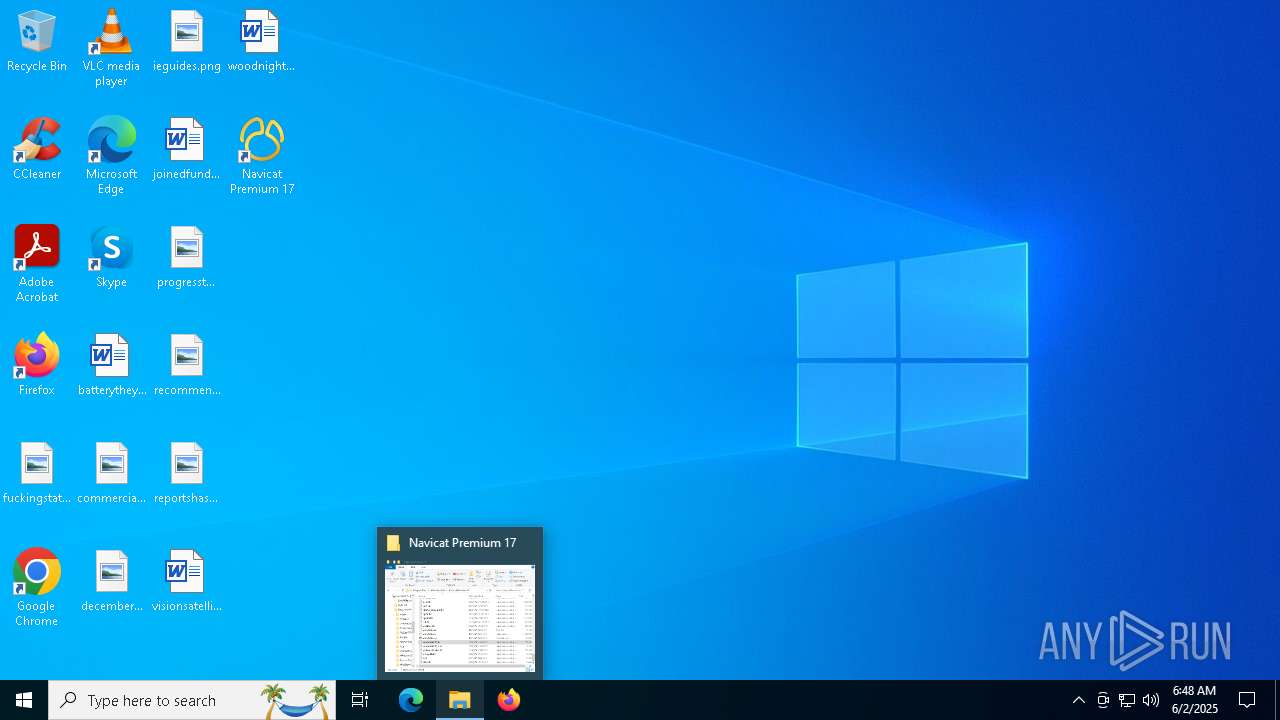Viewport: 1280px width, 720px height.
Task: Select the ieguides.png file icon
Action: click(187, 42)
